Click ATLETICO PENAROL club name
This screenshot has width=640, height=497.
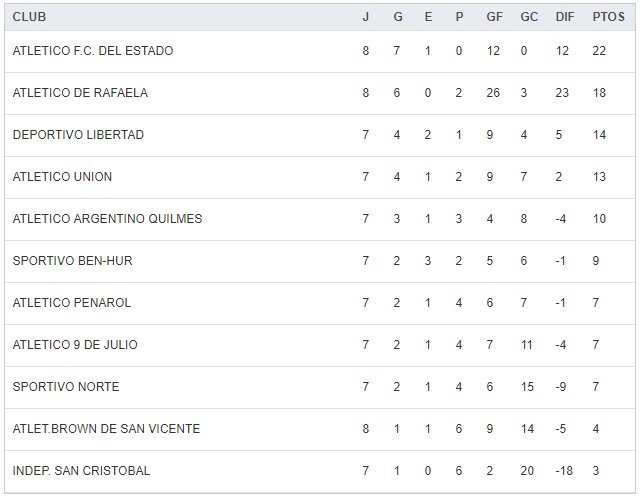(x=72, y=303)
